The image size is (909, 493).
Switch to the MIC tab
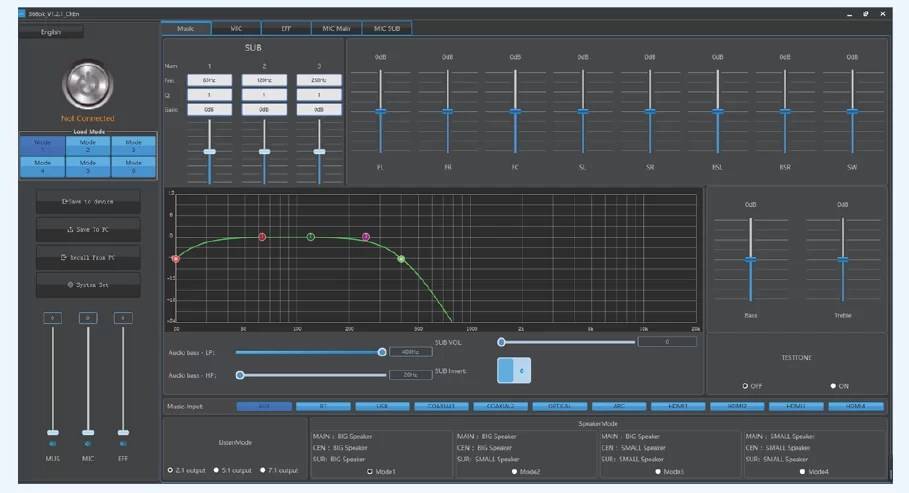point(237,28)
